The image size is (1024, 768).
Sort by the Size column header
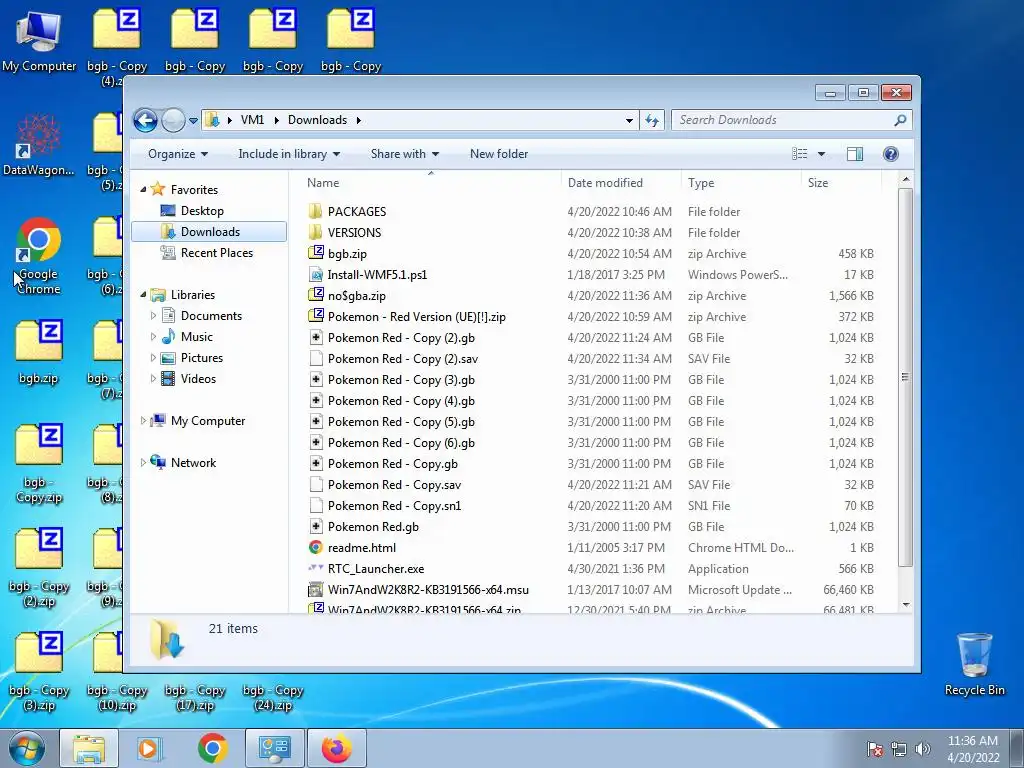840,183
